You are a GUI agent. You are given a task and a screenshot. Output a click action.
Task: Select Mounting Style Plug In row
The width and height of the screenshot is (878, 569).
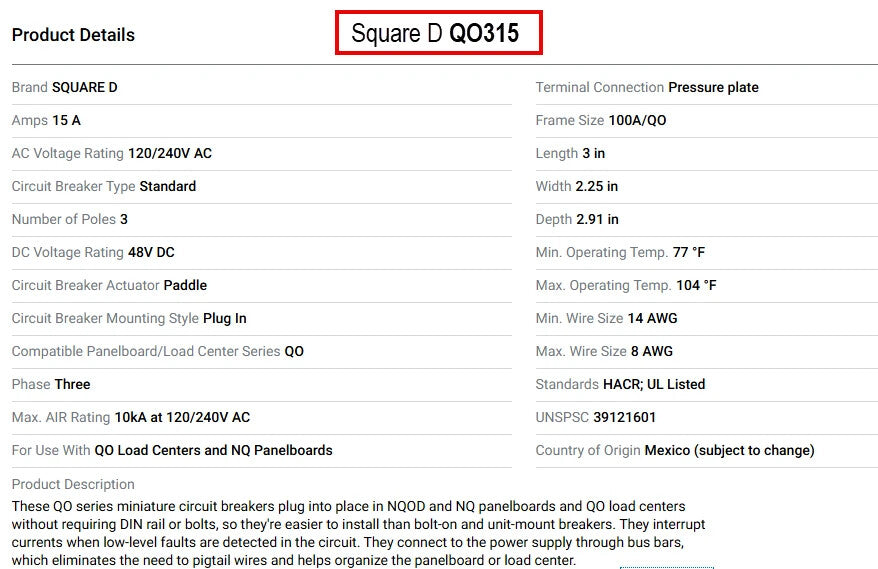pos(129,318)
